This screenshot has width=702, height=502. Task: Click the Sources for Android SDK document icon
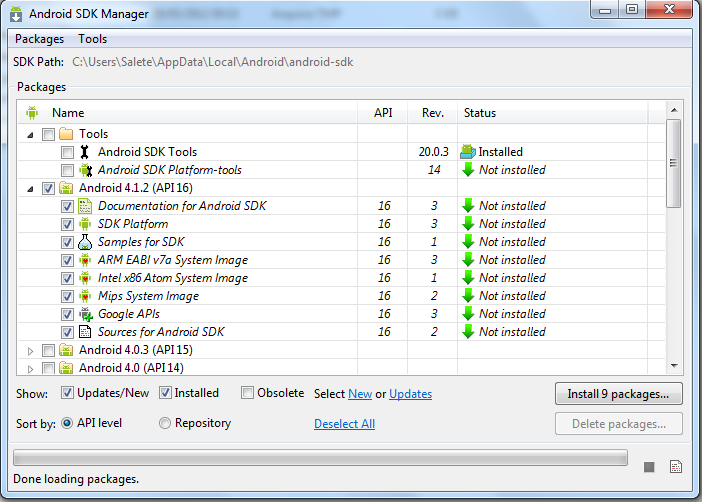[85, 332]
